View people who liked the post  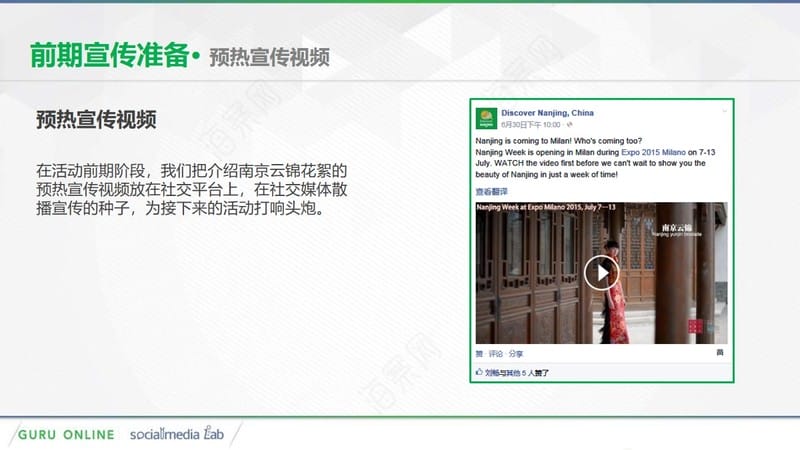[517, 373]
